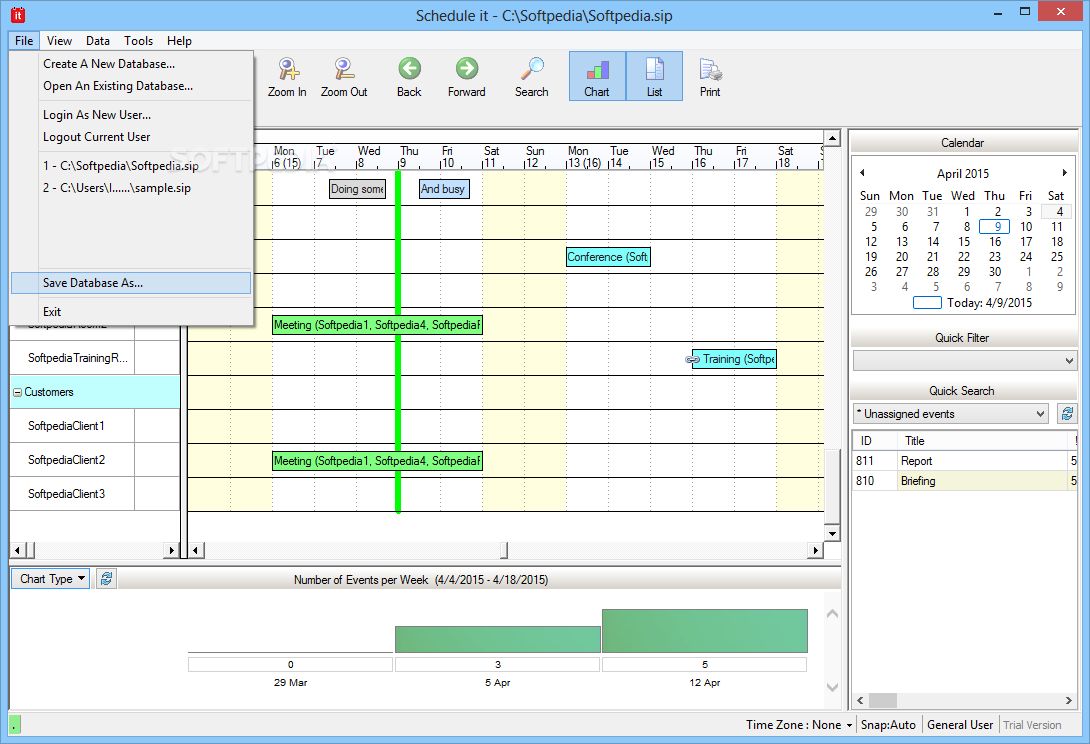Viewport: 1090px width, 744px height.
Task: Select Exit in File menu
Action: point(131,312)
